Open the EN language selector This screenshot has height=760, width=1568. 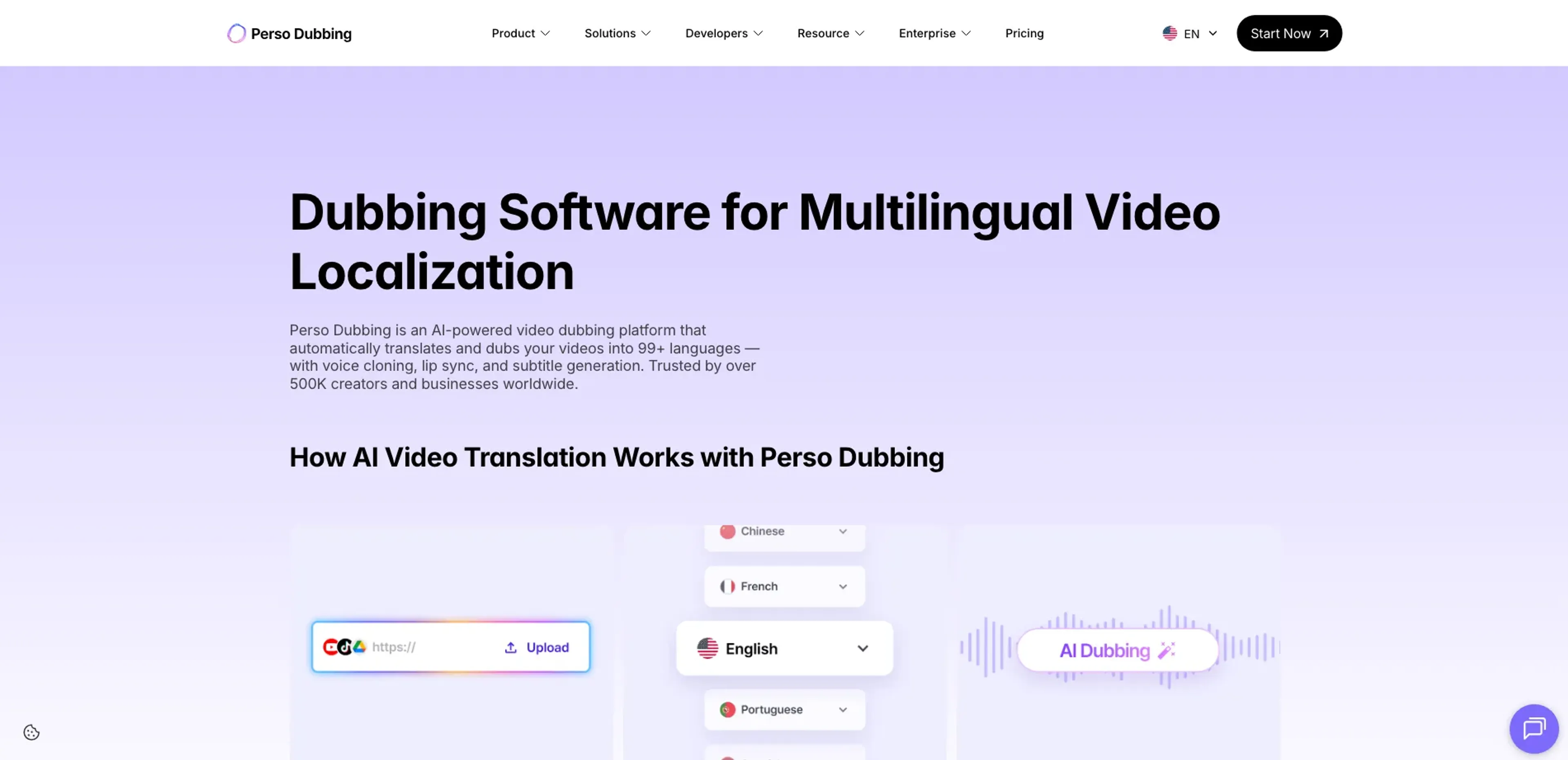[1189, 33]
